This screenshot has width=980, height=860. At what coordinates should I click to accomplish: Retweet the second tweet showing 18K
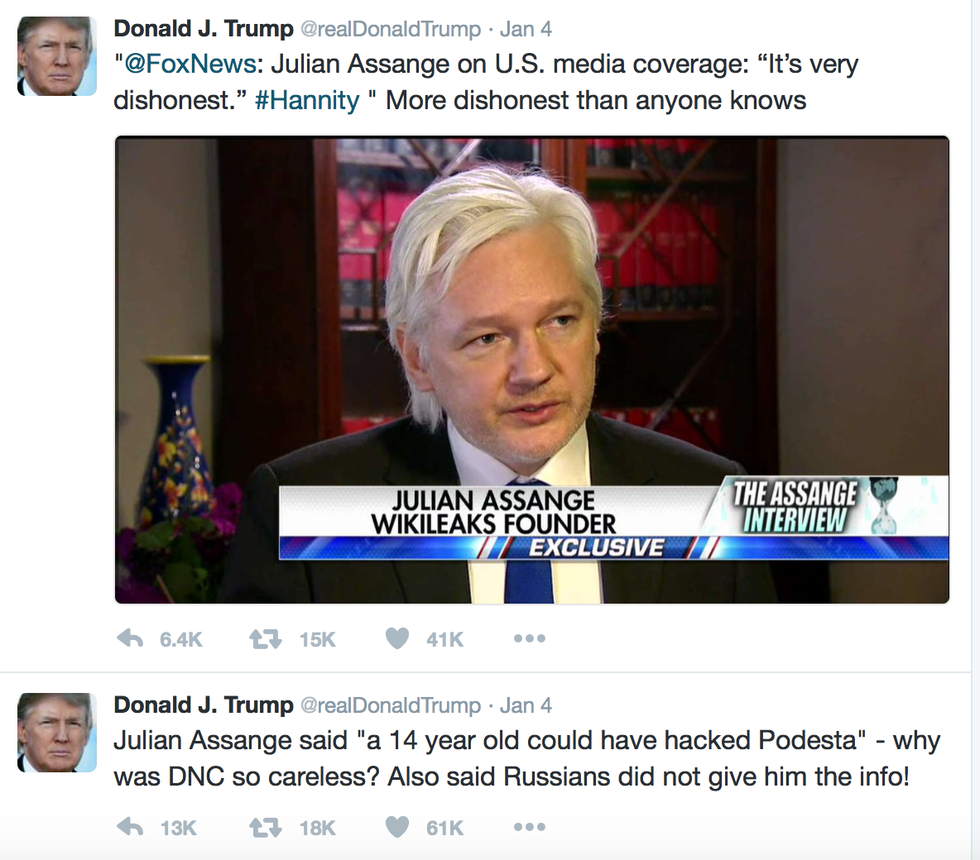[x=266, y=828]
